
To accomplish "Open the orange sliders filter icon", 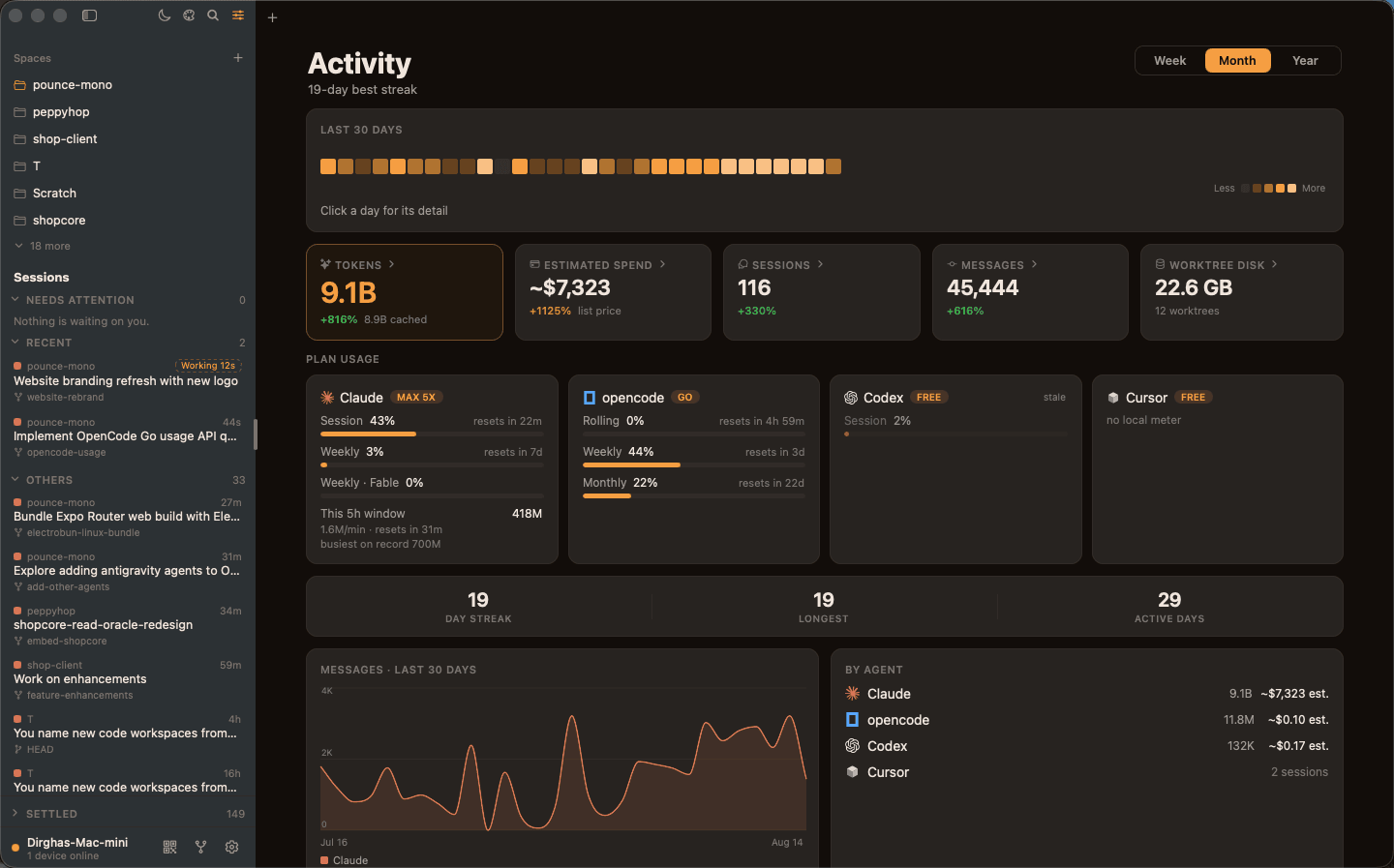I will (x=238, y=15).
